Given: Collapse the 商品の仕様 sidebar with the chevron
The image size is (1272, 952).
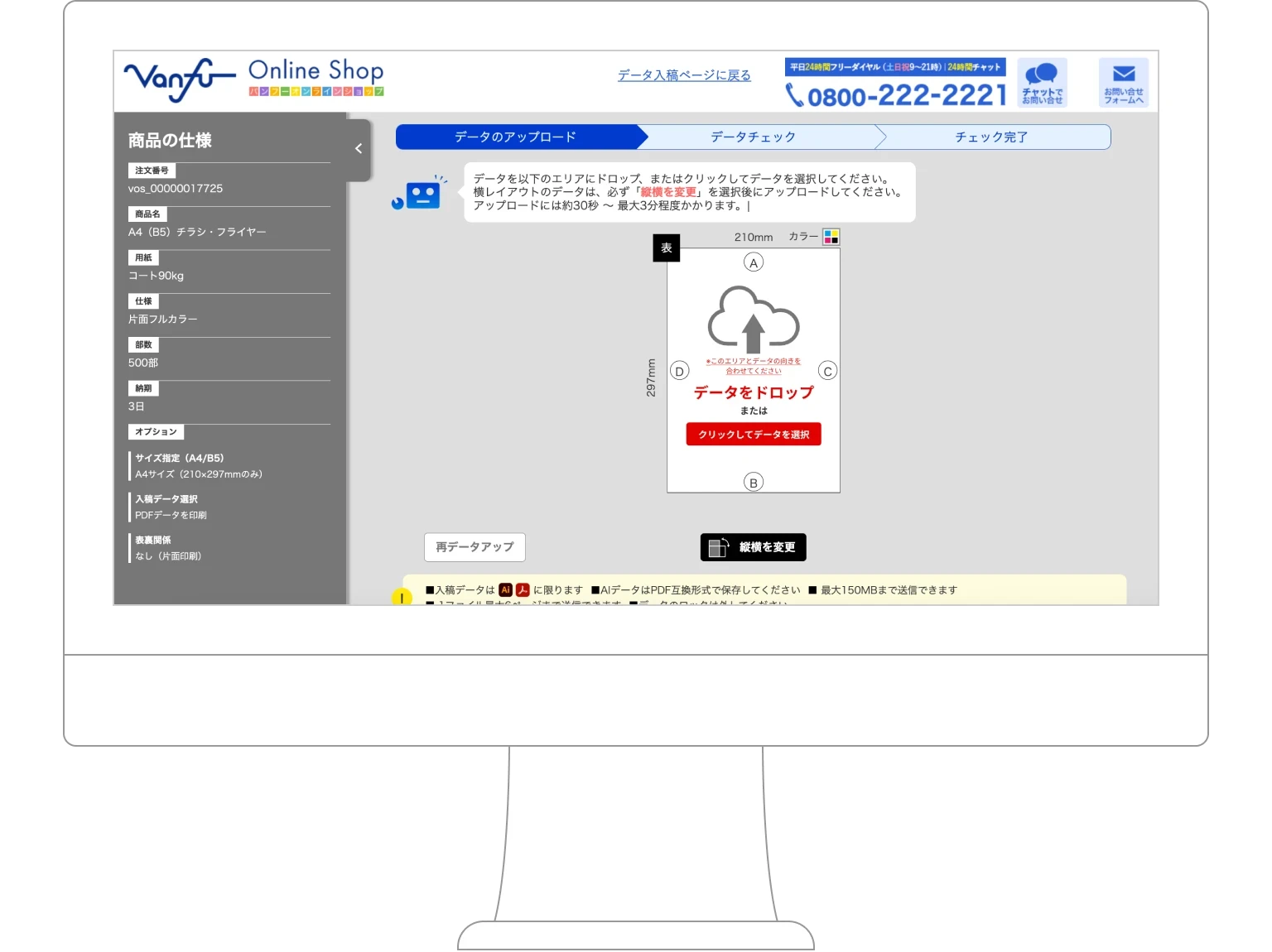Looking at the screenshot, I should click(359, 149).
